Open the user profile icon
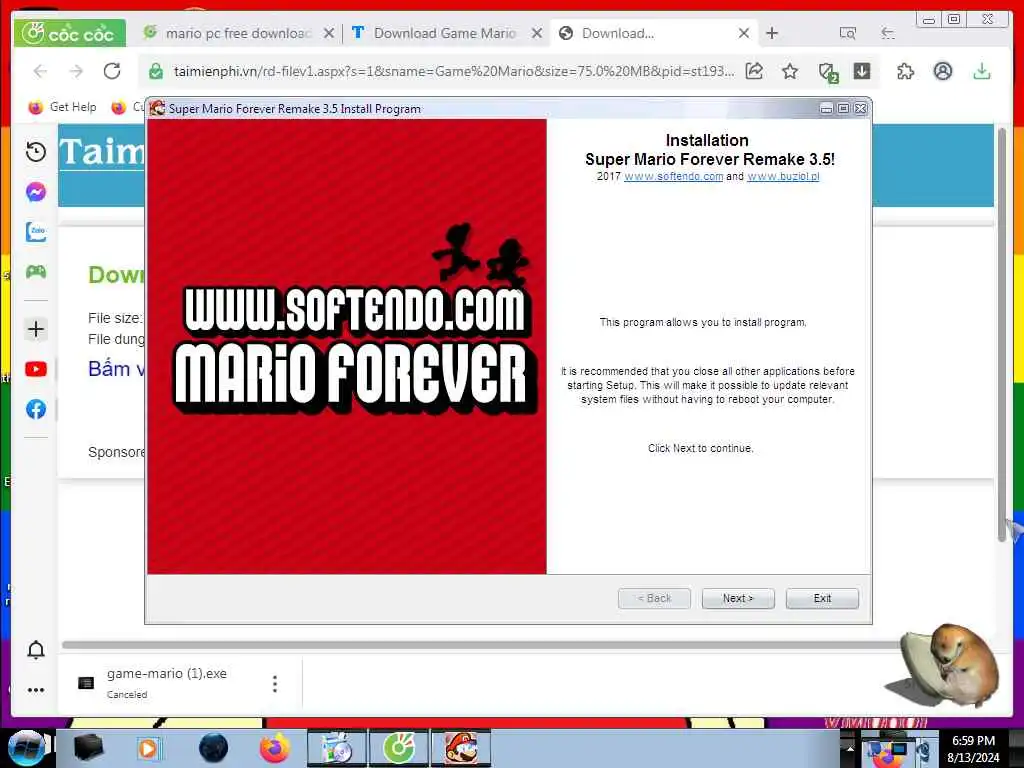The width and height of the screenshot is (1024, 768). click(942, 71)
